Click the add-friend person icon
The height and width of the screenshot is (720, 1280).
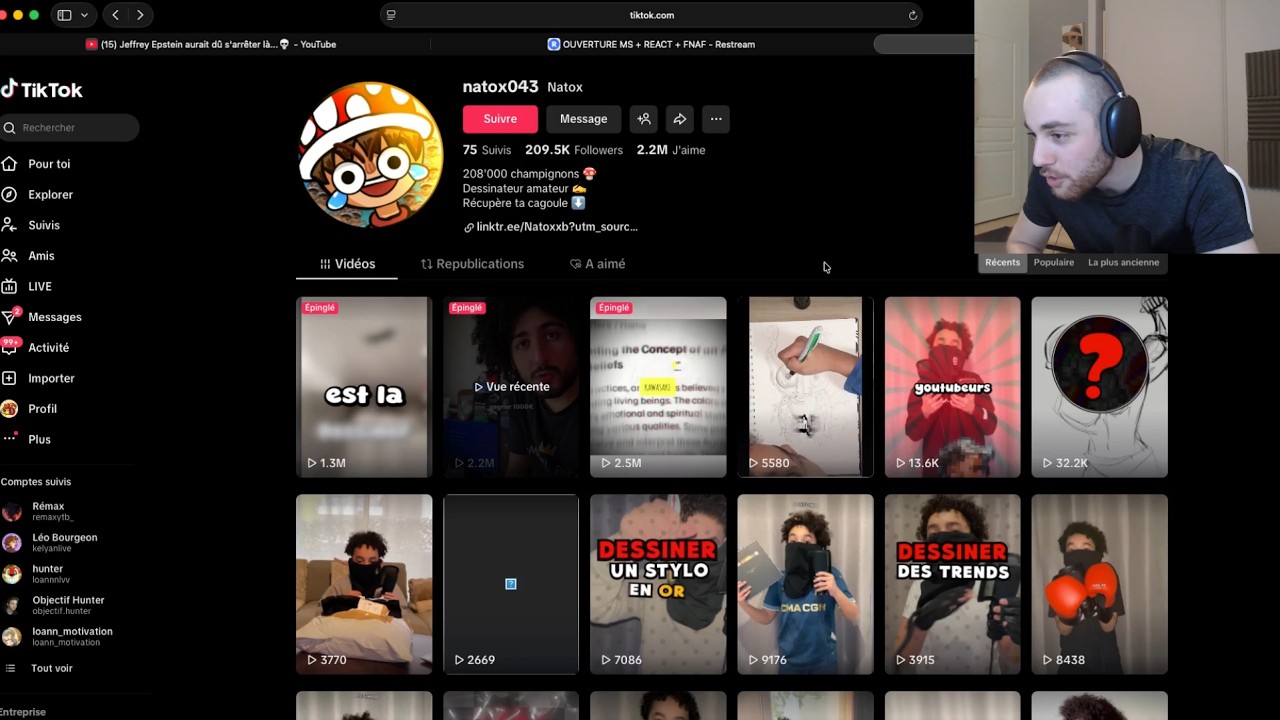point(644,119)
